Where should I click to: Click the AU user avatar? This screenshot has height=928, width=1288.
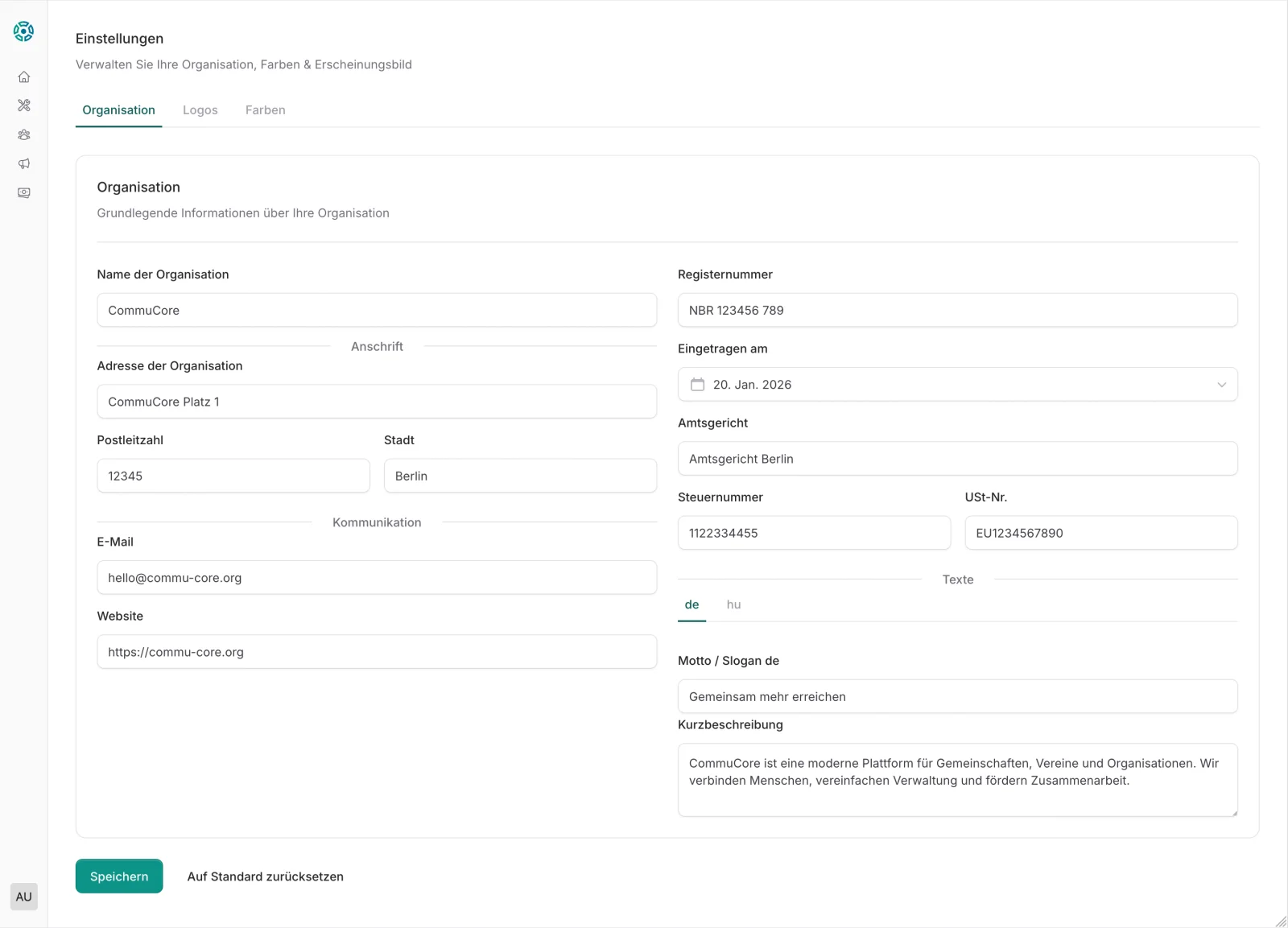click(23, 896)
